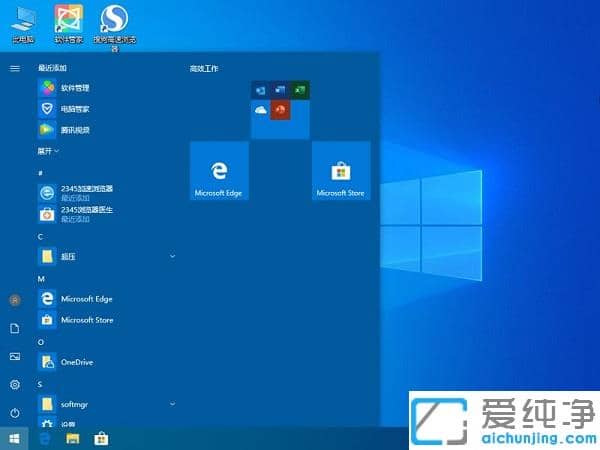The width and height of the screenshot is (600, 450).
Task: Open the large Microsoft Store tile
Action: pyautogui.click(x=341, y=171)
